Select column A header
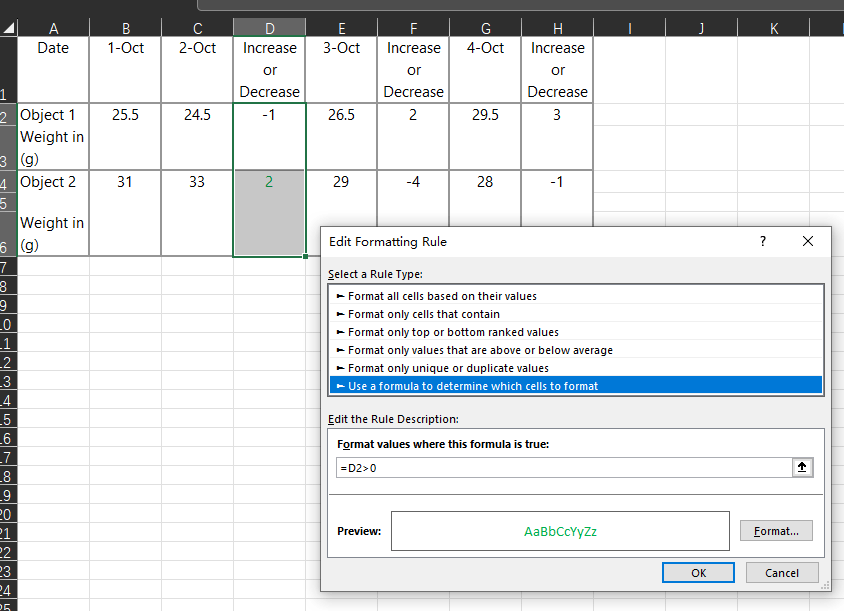The image size is (844, 611). (x=53, y=28)
